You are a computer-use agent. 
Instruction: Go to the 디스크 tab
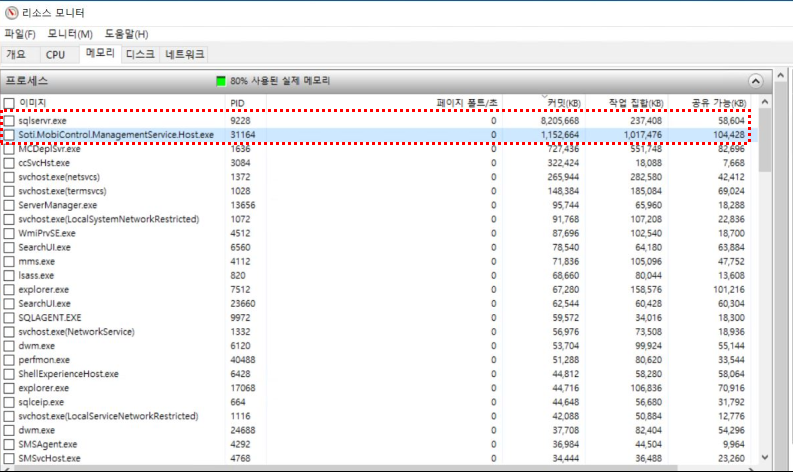(140, 54)
